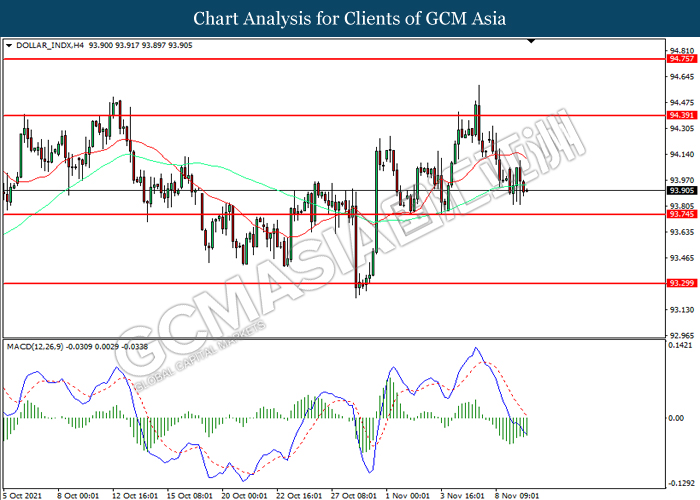
Task: Select the 94.757 red price label
Action: coord(681,59)
